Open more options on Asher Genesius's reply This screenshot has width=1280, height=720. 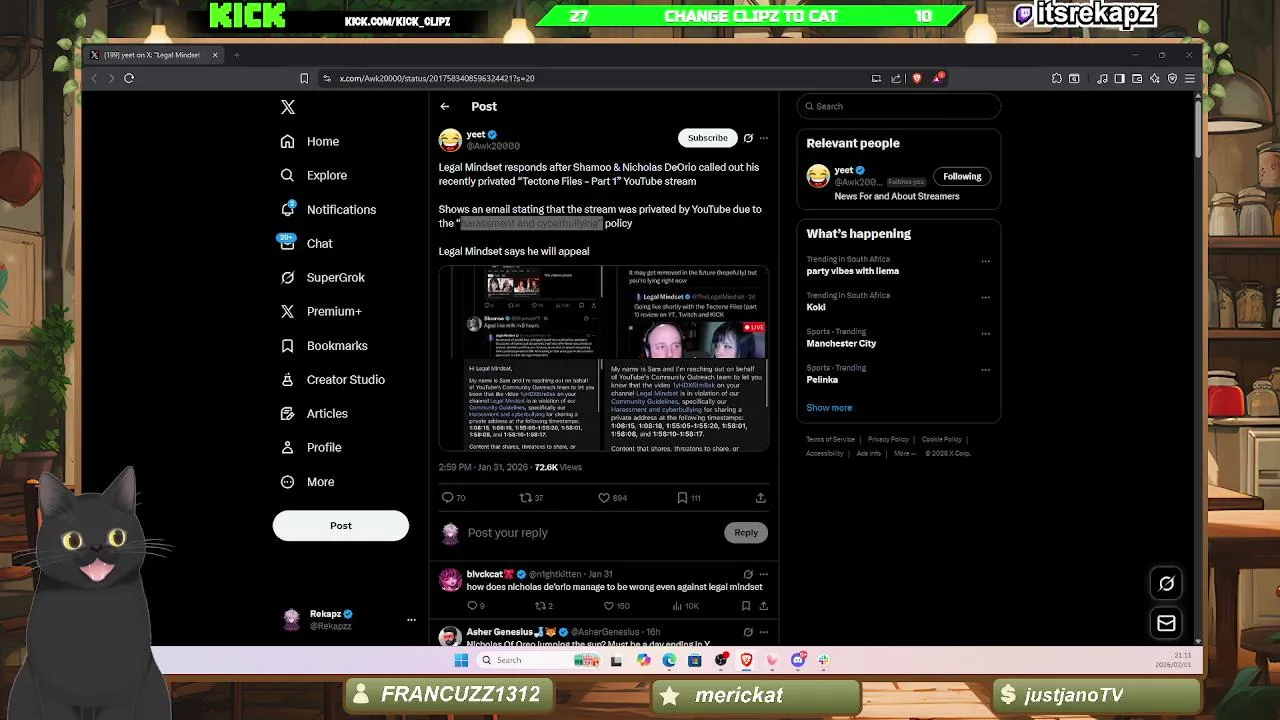click(x=764, y=632)
